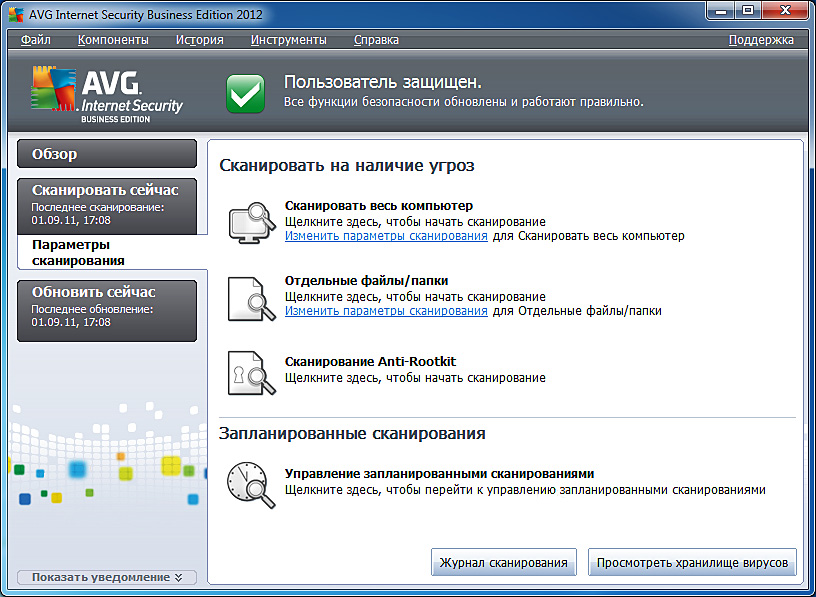This screenshot has width=816, height=597.
Task: Close the AVG window
Action: 784,10
